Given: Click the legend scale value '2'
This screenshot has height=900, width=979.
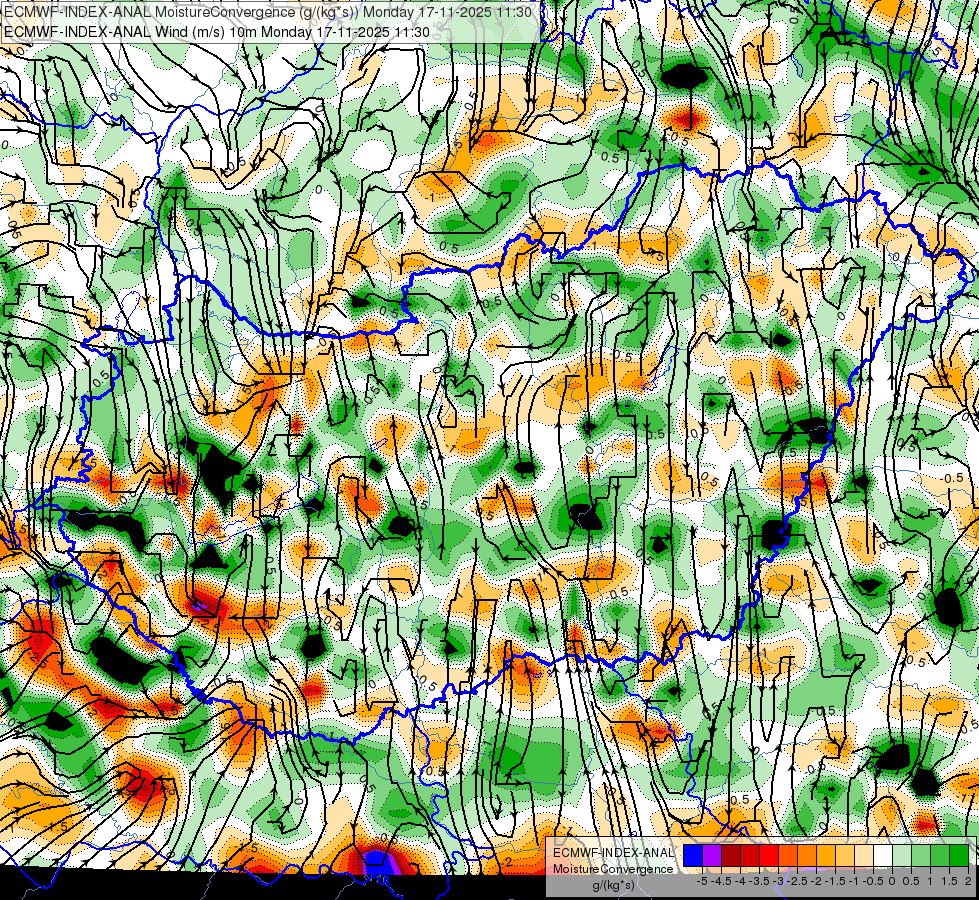Looking at the screenshot, I should tap(968, 881).
